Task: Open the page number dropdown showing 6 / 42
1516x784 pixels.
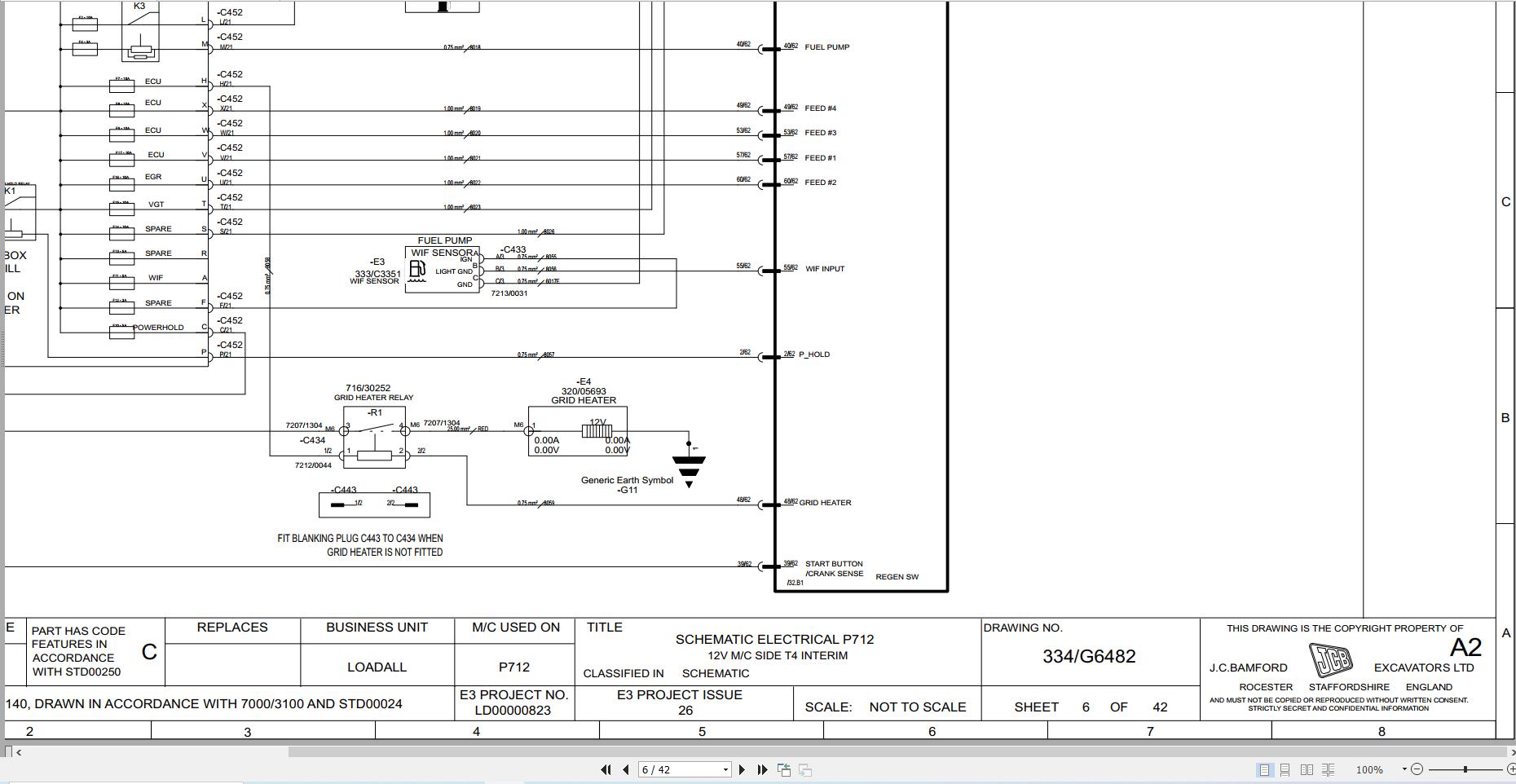Action: click(725, 769)
